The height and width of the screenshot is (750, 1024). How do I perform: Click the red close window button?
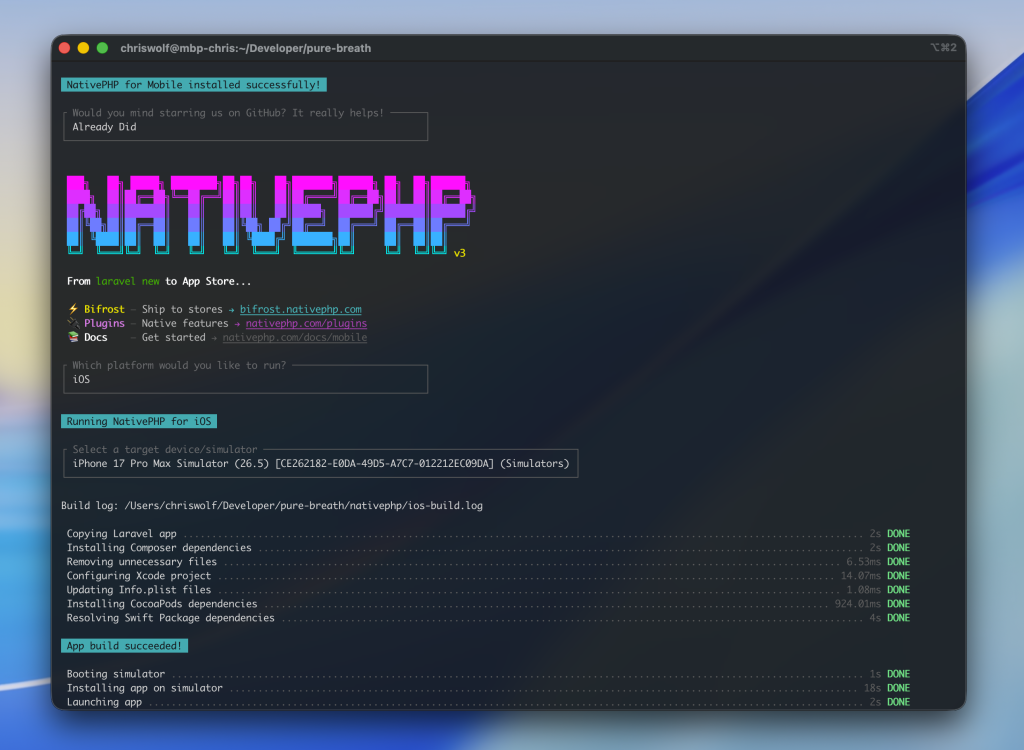click(x=65, y=48)
